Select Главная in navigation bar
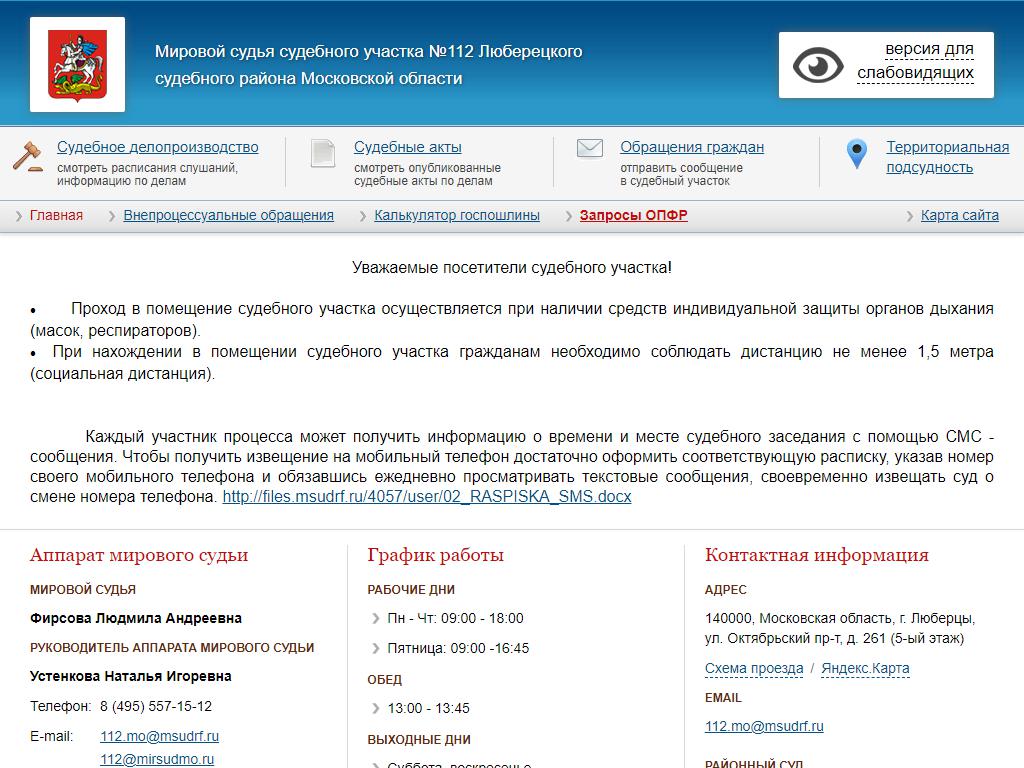The image size is (1024, 768). 56,215
